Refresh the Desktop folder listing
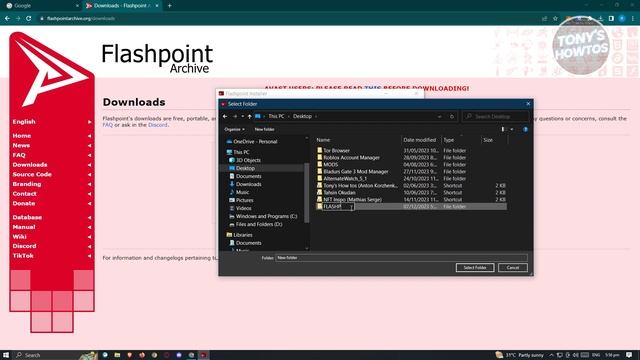 pos(452,116)
